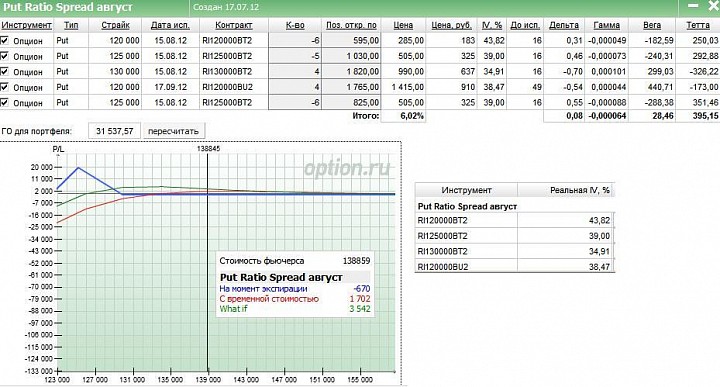This screenshot has height=387, width=720.
Task: Edit real IV 34,91 for RI130000BT2
Action: pyautogui.click(x=566, y=252)
